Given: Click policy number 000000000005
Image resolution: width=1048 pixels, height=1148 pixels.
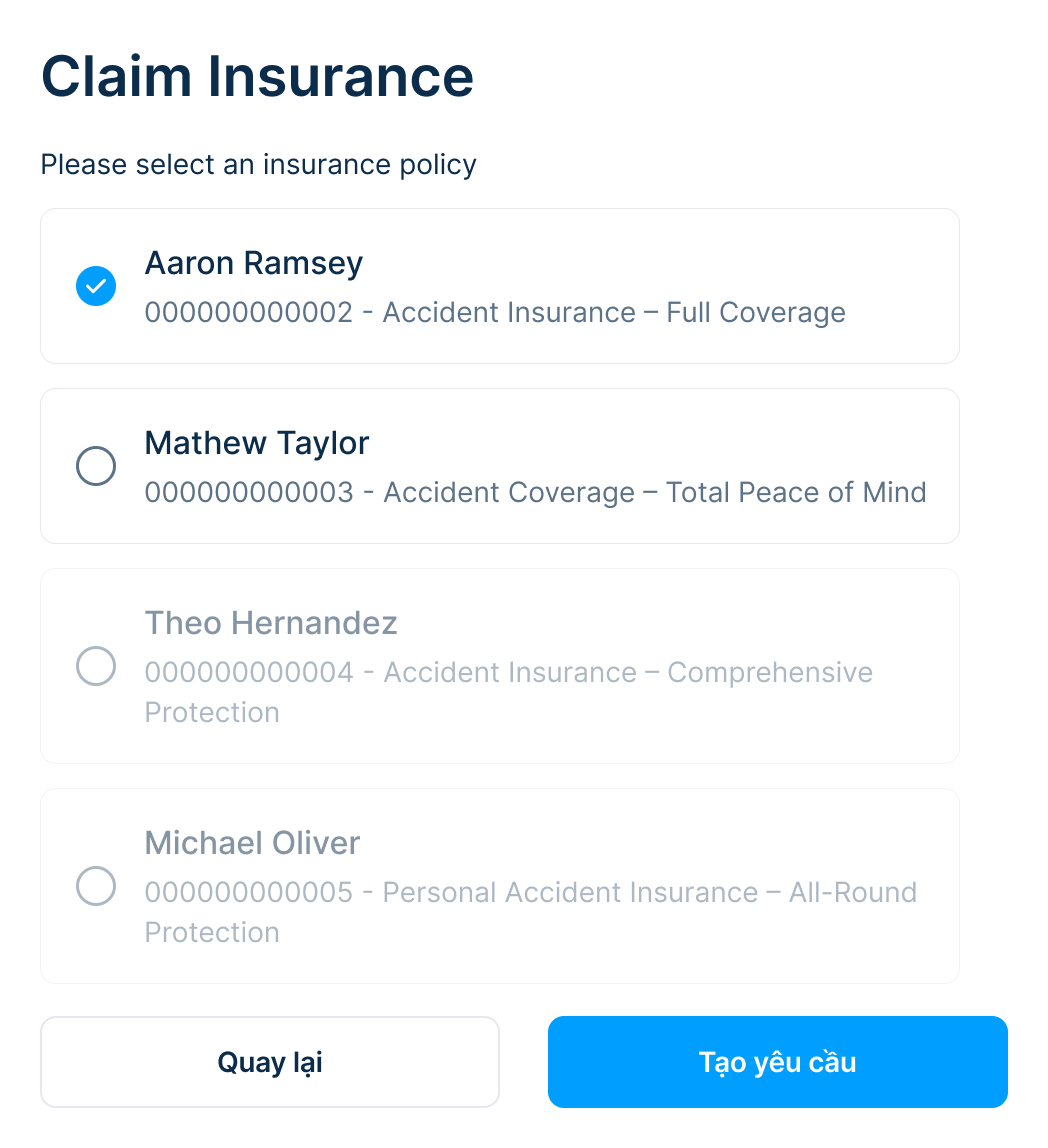Looking at the screenshot, I should pos(249,893).
